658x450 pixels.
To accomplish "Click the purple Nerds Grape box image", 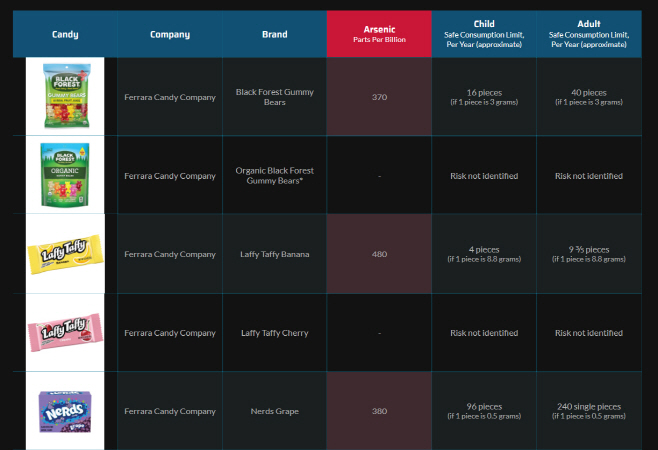I will pyautogui.click(x=65, y=411).
